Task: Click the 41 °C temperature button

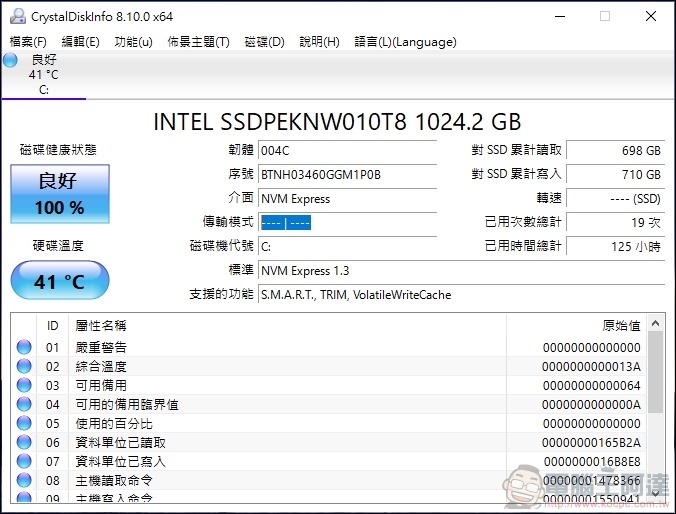Action: coord(60,281)
